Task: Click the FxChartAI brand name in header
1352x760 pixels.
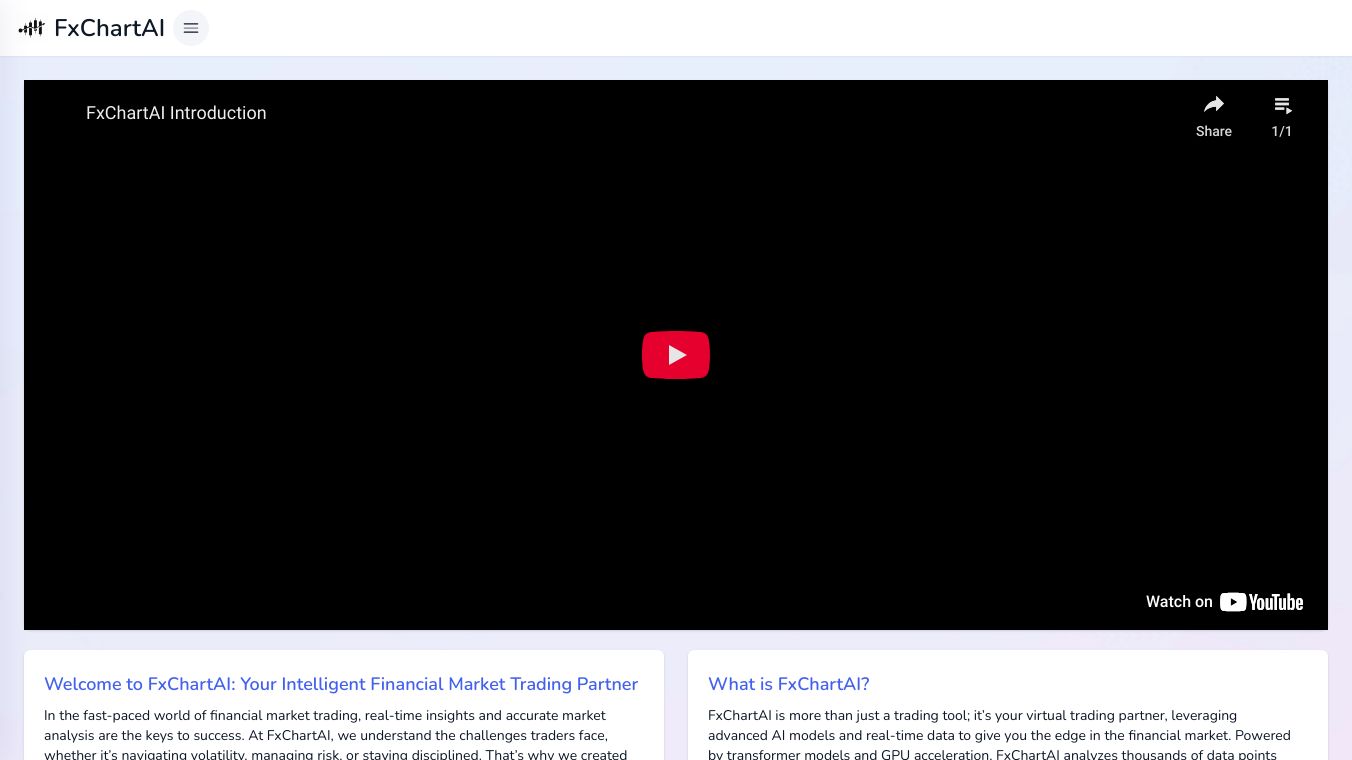Action: (110, 28)
